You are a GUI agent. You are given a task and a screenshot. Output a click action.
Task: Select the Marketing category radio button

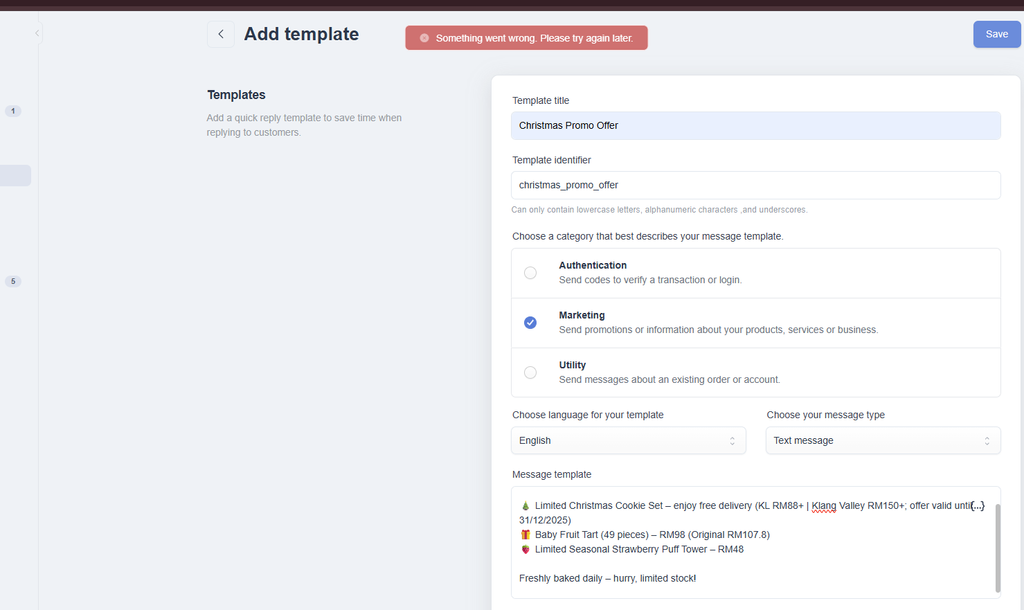pyautogui.click(x=530, y=323)
